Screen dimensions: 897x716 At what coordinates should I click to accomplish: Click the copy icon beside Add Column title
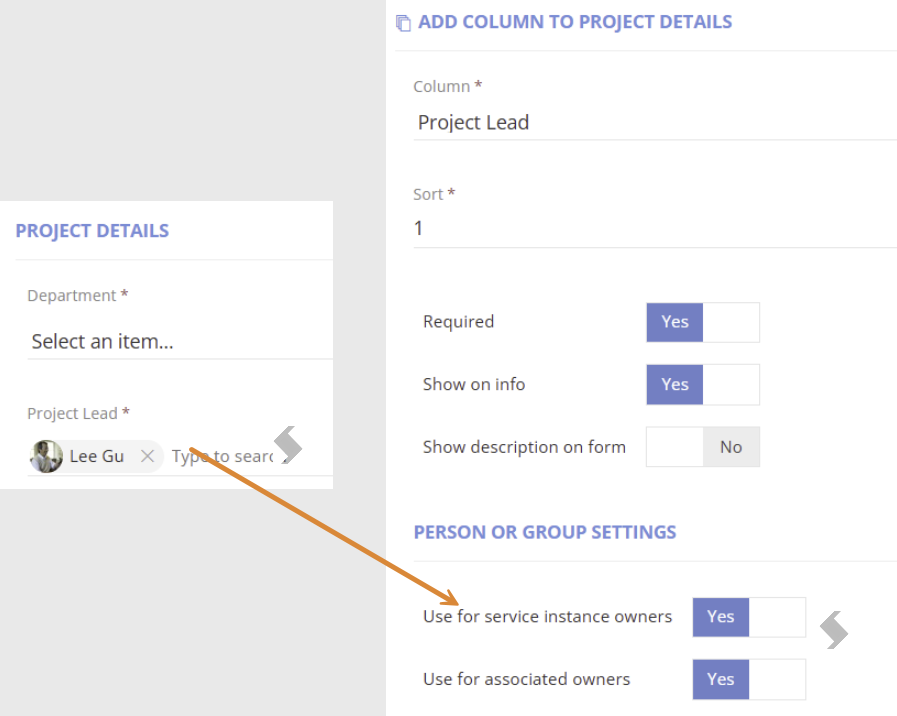403,23
